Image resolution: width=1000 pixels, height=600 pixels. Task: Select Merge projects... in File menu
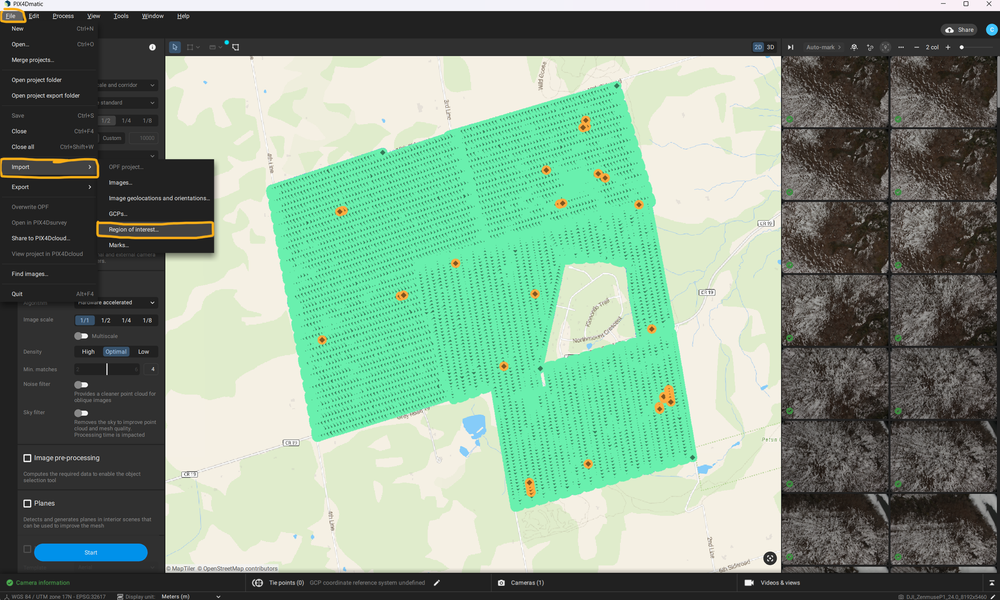point(50,60)
